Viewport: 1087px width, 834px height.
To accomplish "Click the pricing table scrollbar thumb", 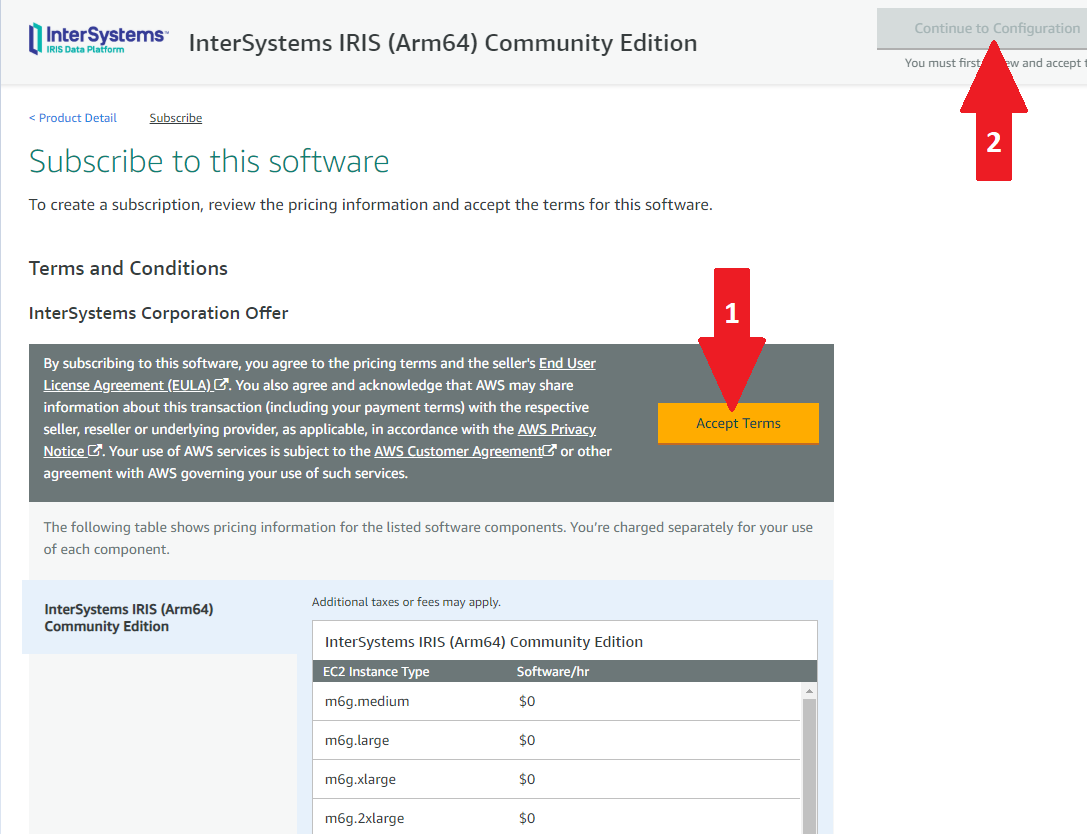I will (809, 766).
